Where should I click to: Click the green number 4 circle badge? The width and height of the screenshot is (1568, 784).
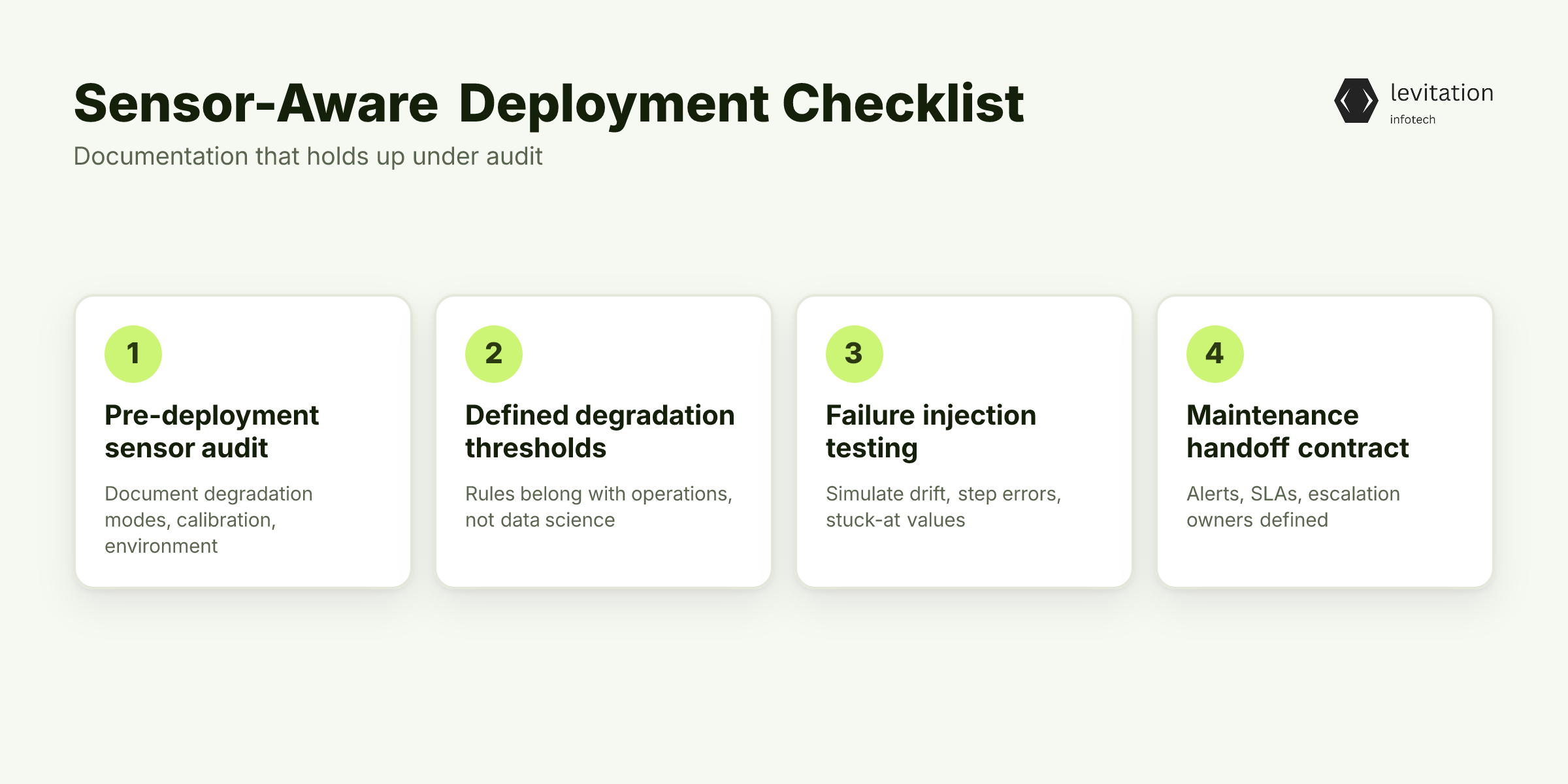click(1215, 354)
